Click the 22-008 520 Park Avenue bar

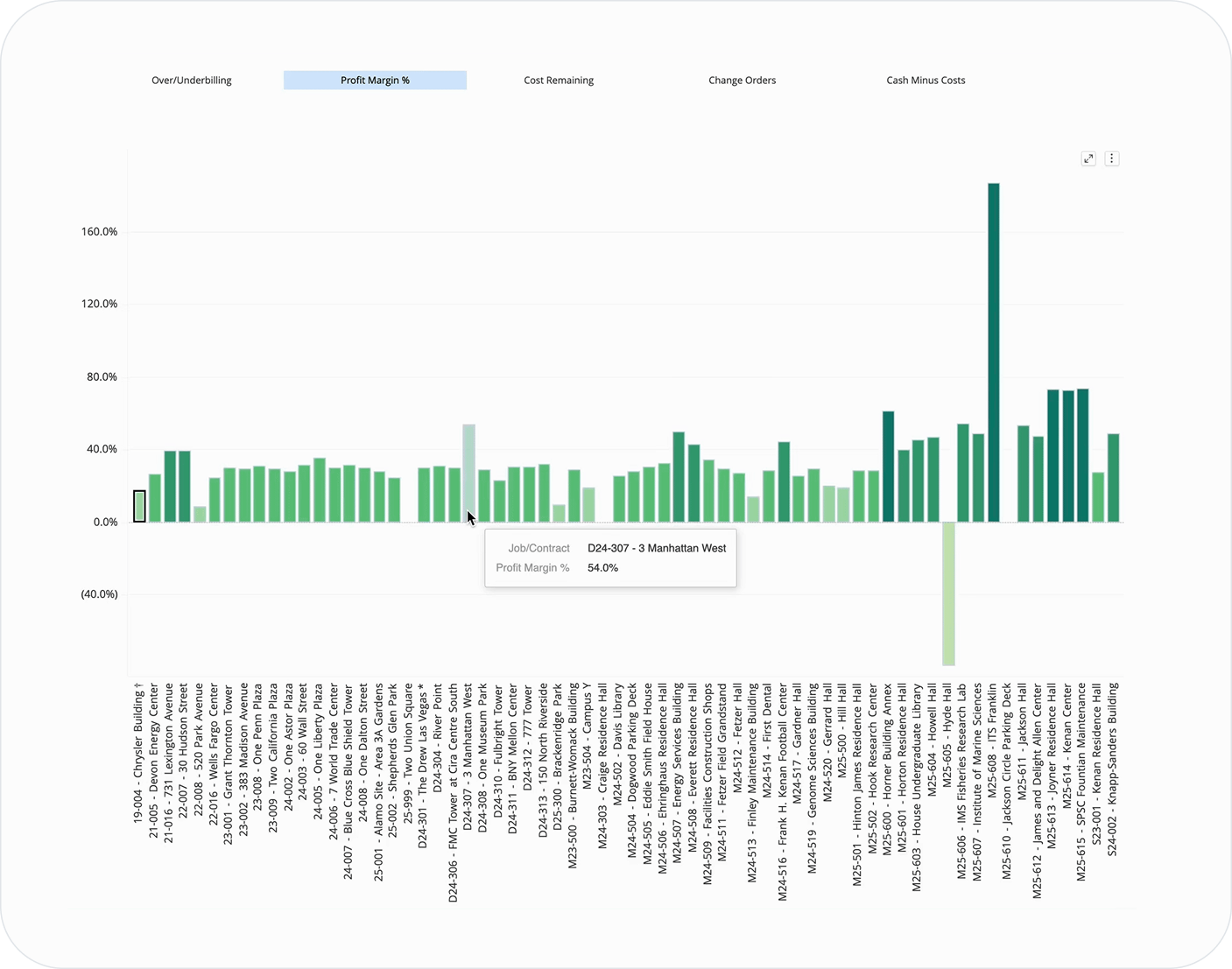(x=200, y=514)
